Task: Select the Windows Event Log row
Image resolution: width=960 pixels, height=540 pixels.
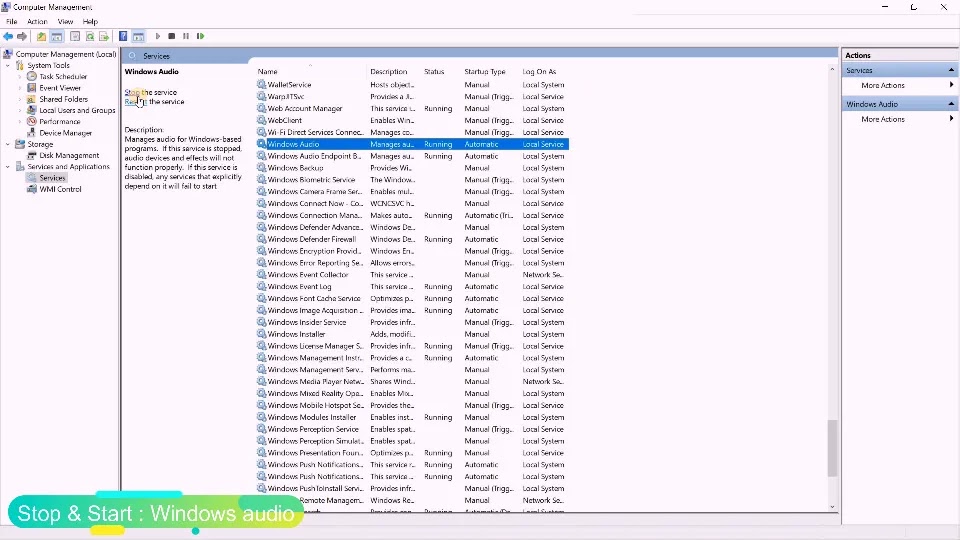Action: click(412, 287)
